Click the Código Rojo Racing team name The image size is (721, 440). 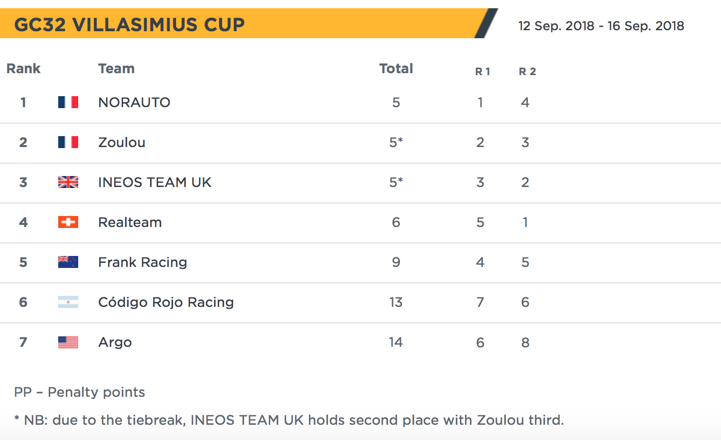(166, 302)
